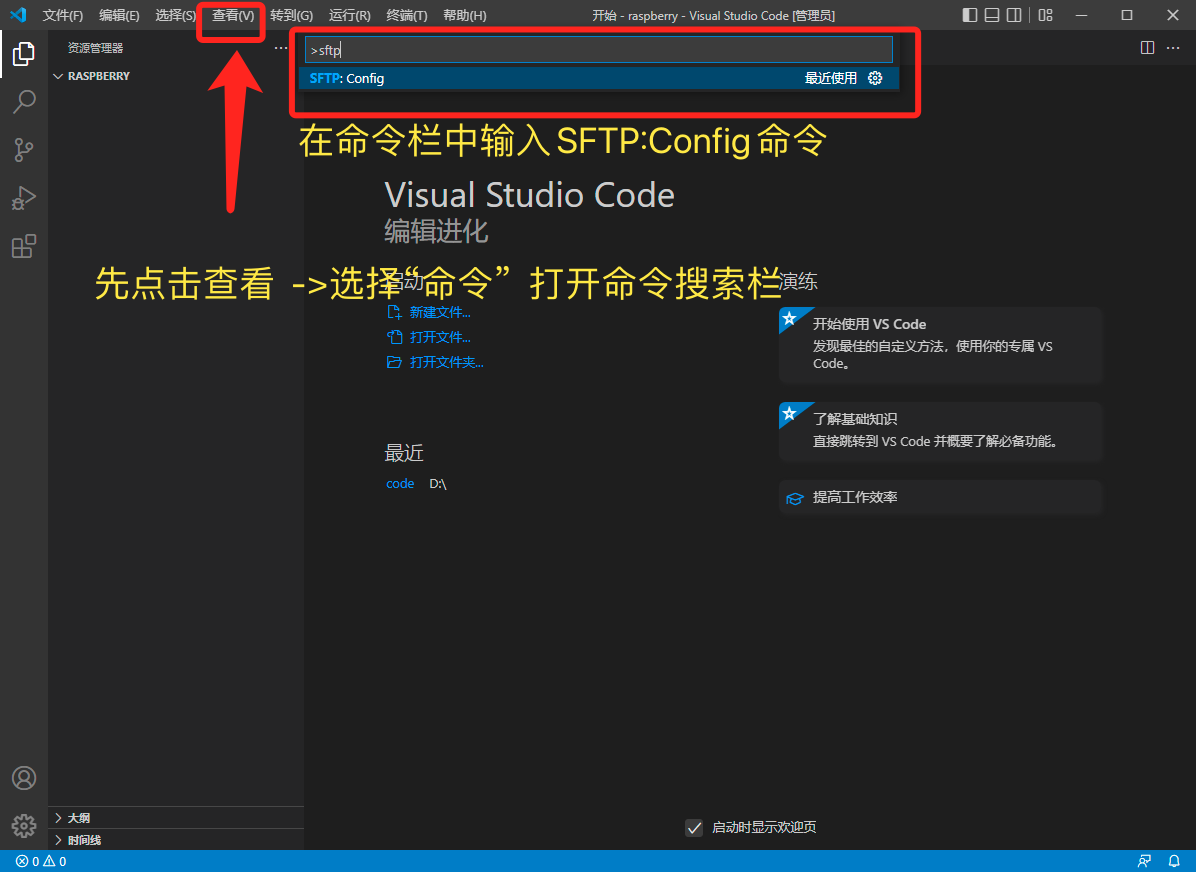Open the 选择(S) menu
This screenshot has width=1196, height=872.
point(175,15)
